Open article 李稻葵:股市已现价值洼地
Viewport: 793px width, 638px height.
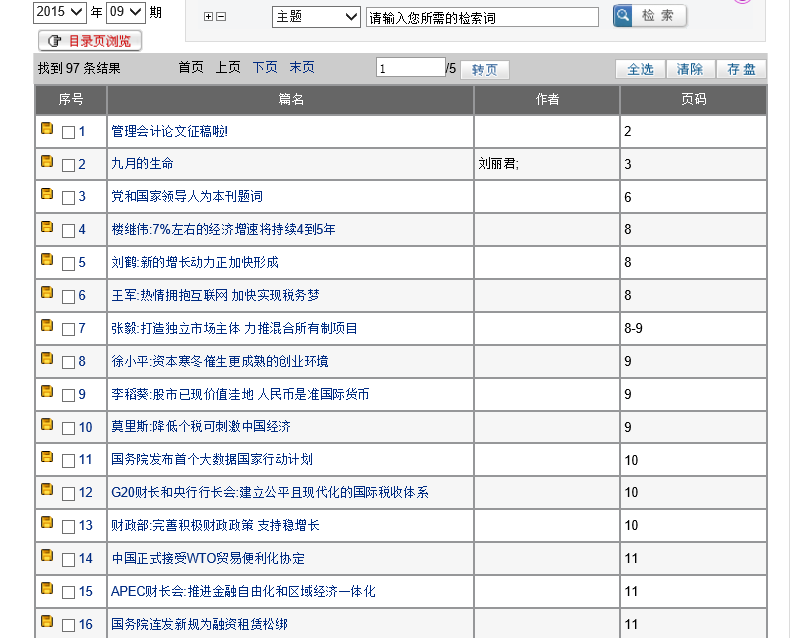(240, 394)
